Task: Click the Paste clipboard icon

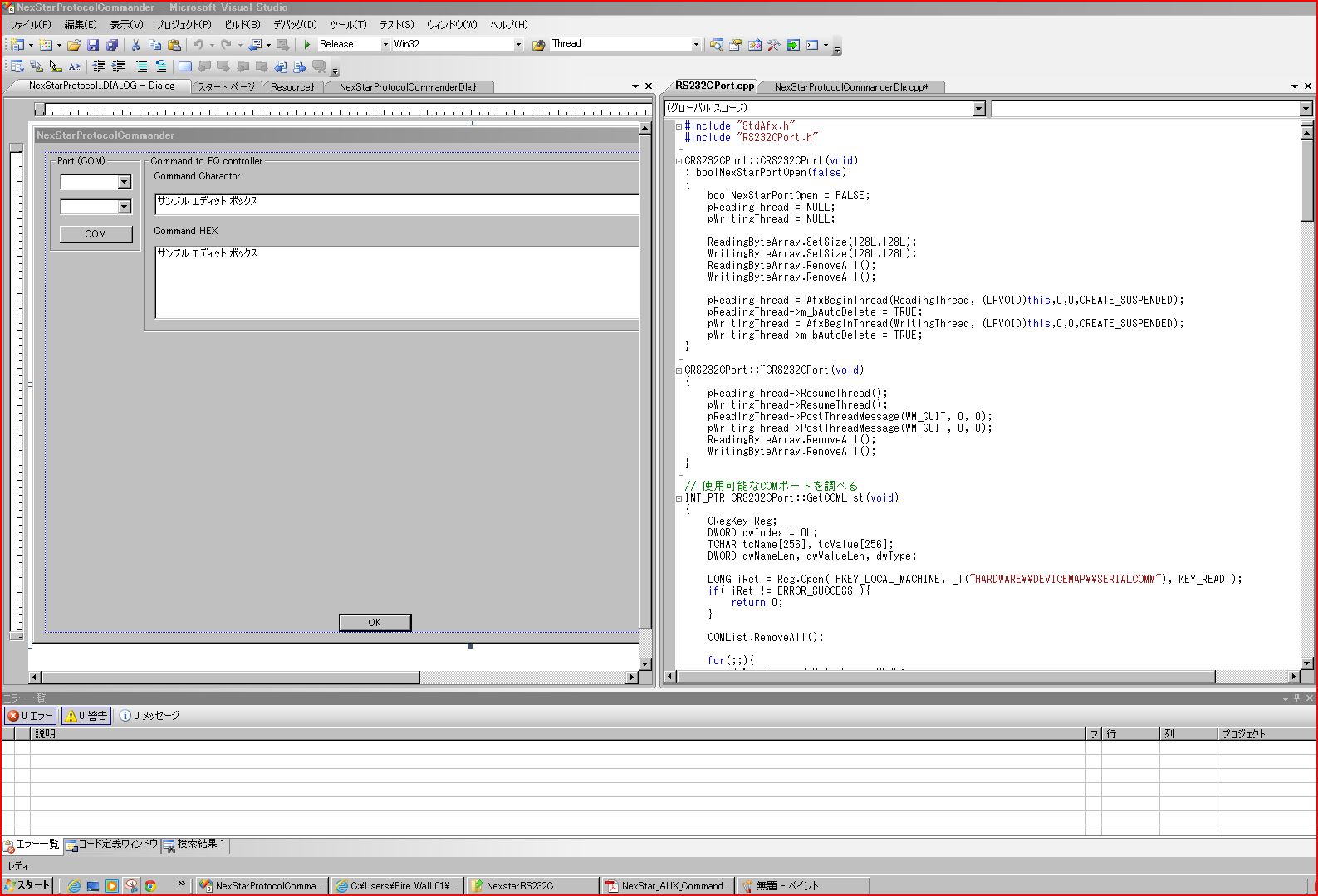Action: [x=174, y=45]
